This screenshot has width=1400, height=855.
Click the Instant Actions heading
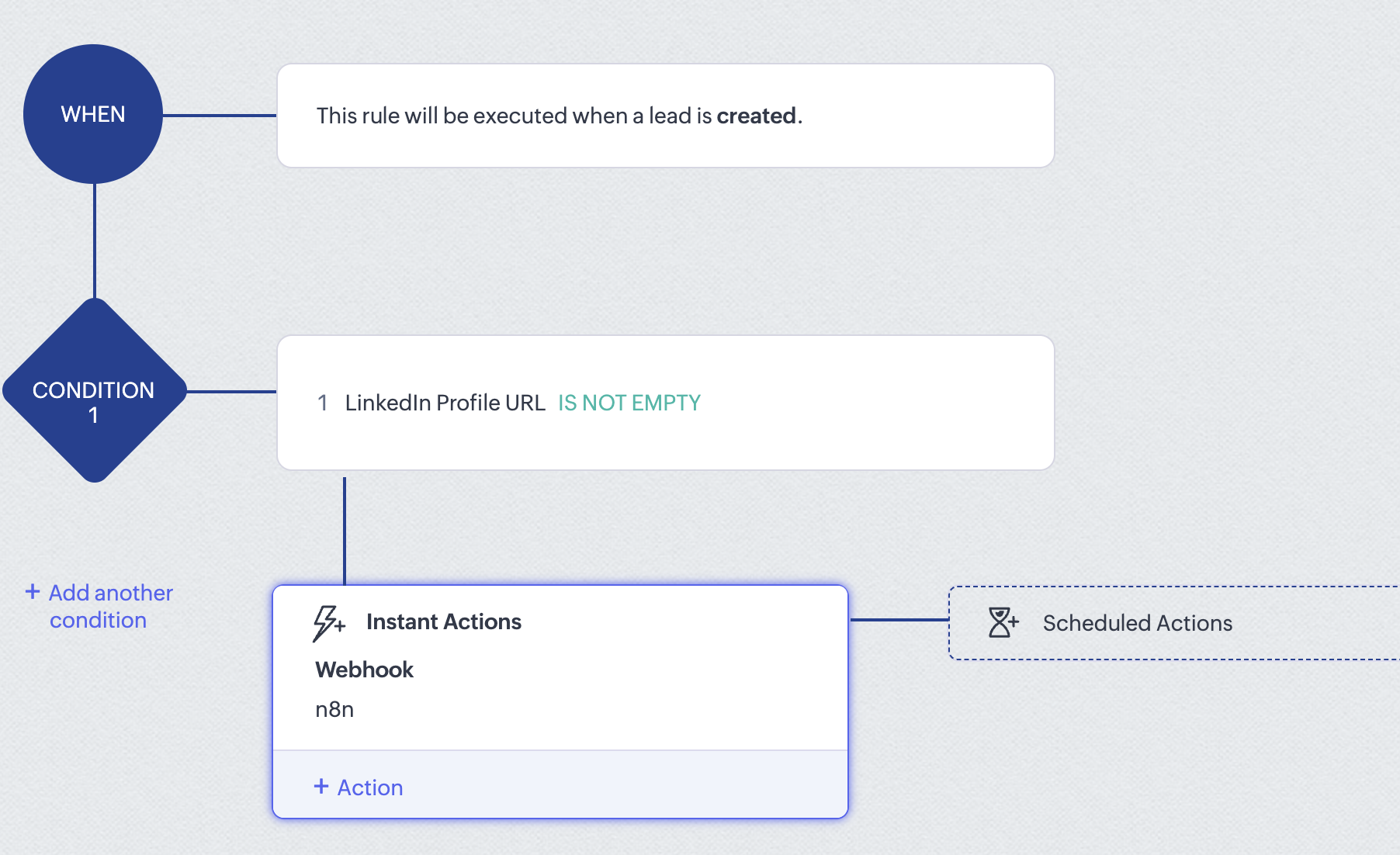coord(443,621)
